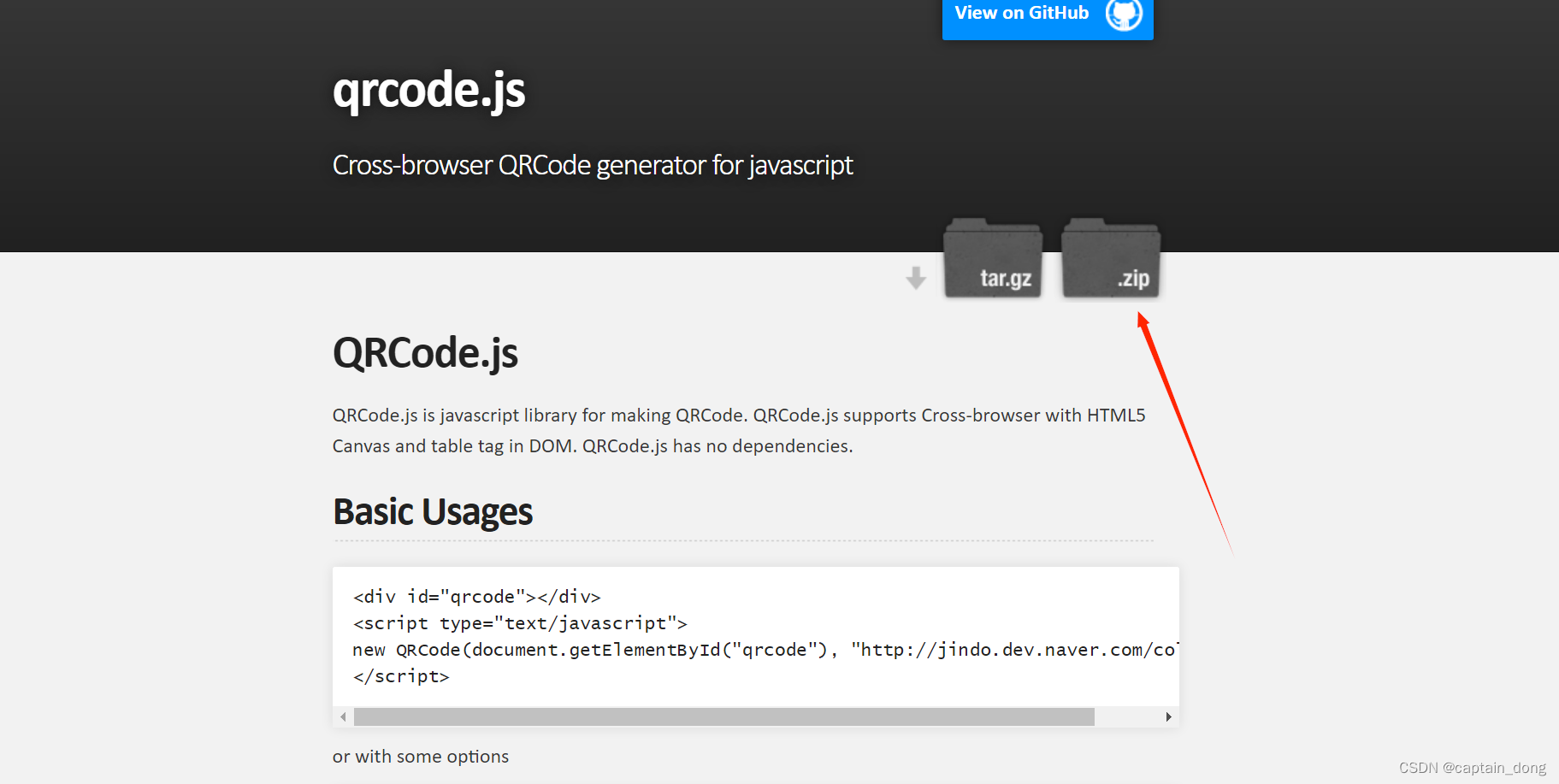Click the left arrow of code scrollbar
Image resolution: width=1559 pixels, height=784 pixels.
click(343, 716)
